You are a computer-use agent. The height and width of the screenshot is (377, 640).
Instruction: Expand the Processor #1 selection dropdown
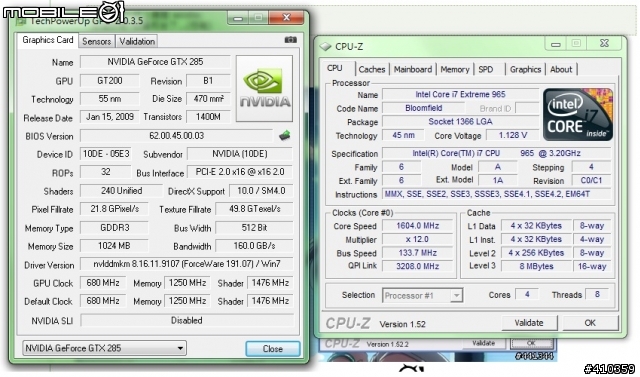coord(422,295)
